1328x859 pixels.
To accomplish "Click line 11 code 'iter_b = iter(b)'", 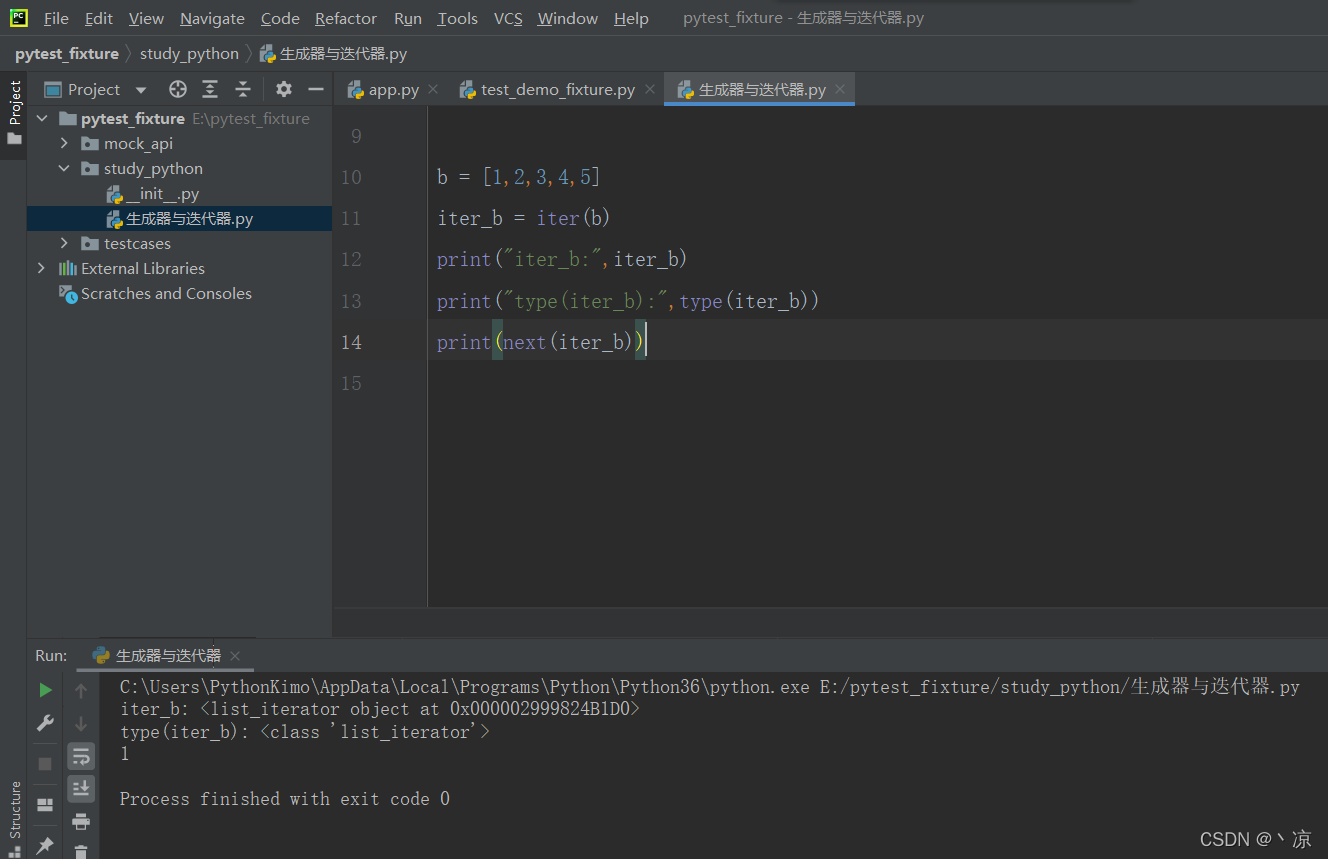I will click(x=523, y=218).
